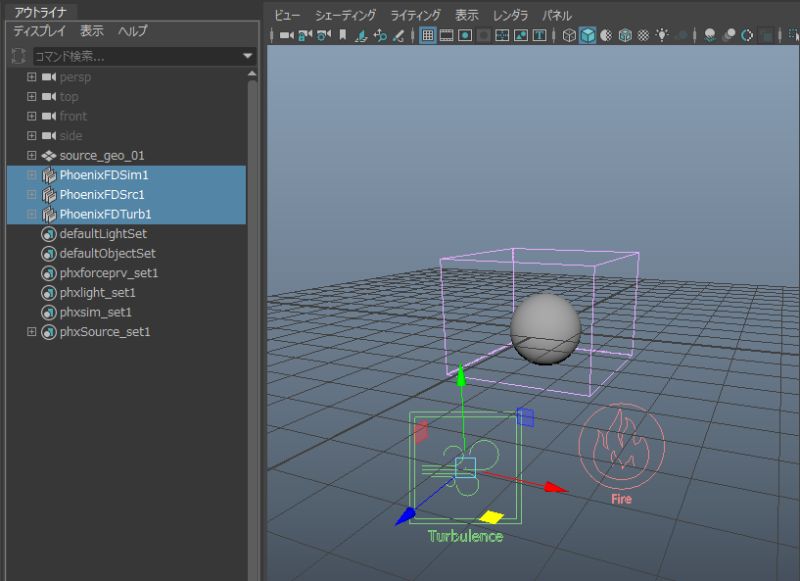Viewport: 800px width, 581px height.
Task: Expand the top camera node
Action: (32, 96)
